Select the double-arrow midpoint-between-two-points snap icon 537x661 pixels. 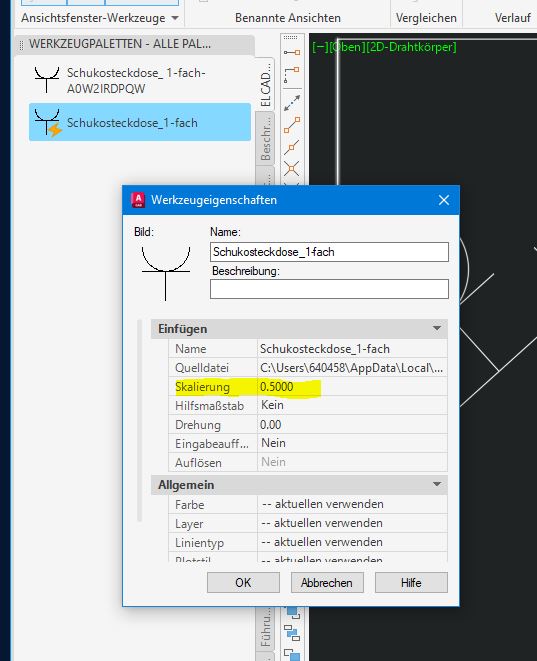pyautogui.click(x=292, y=103)
